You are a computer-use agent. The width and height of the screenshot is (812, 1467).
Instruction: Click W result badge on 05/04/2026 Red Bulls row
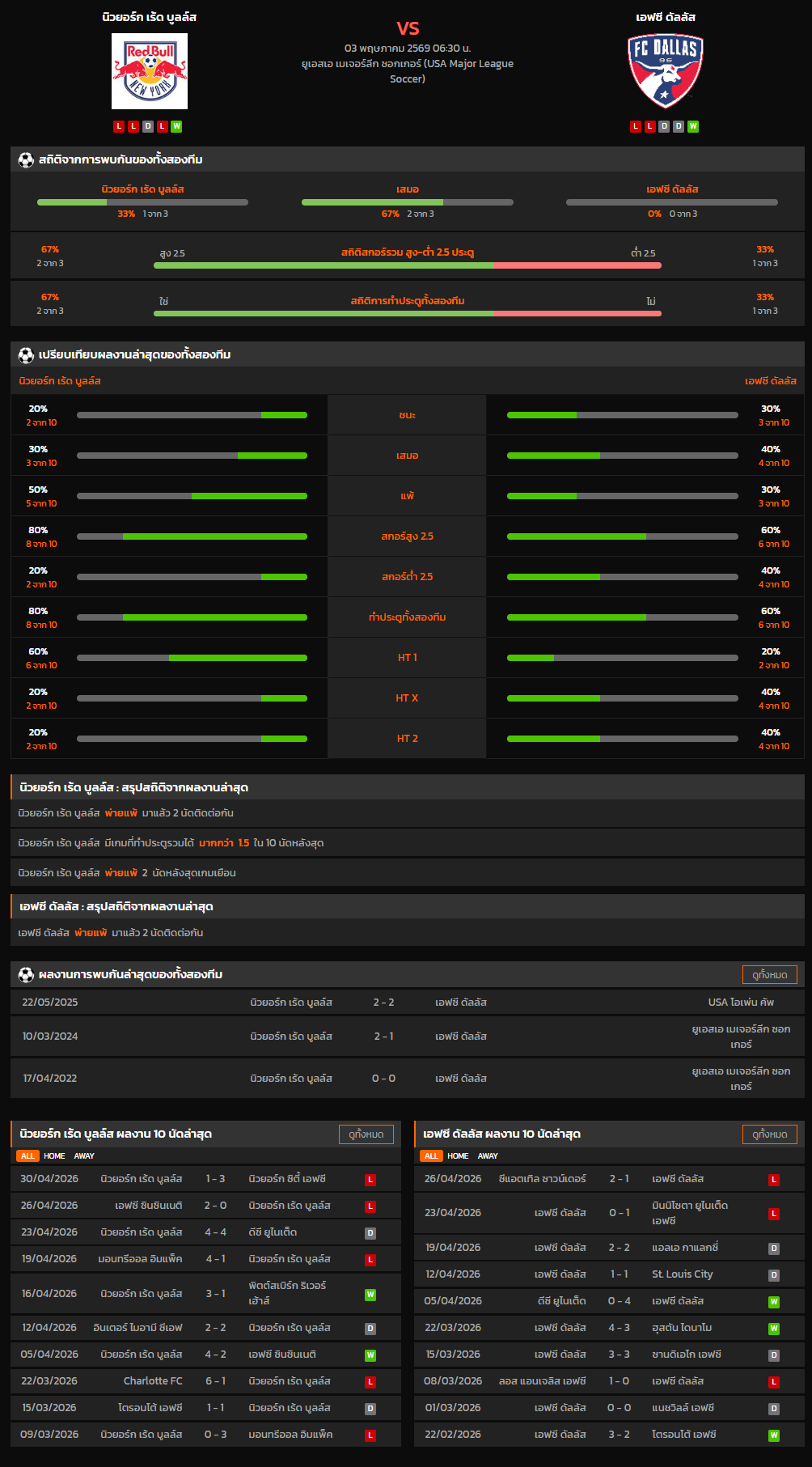(370, 1355)
